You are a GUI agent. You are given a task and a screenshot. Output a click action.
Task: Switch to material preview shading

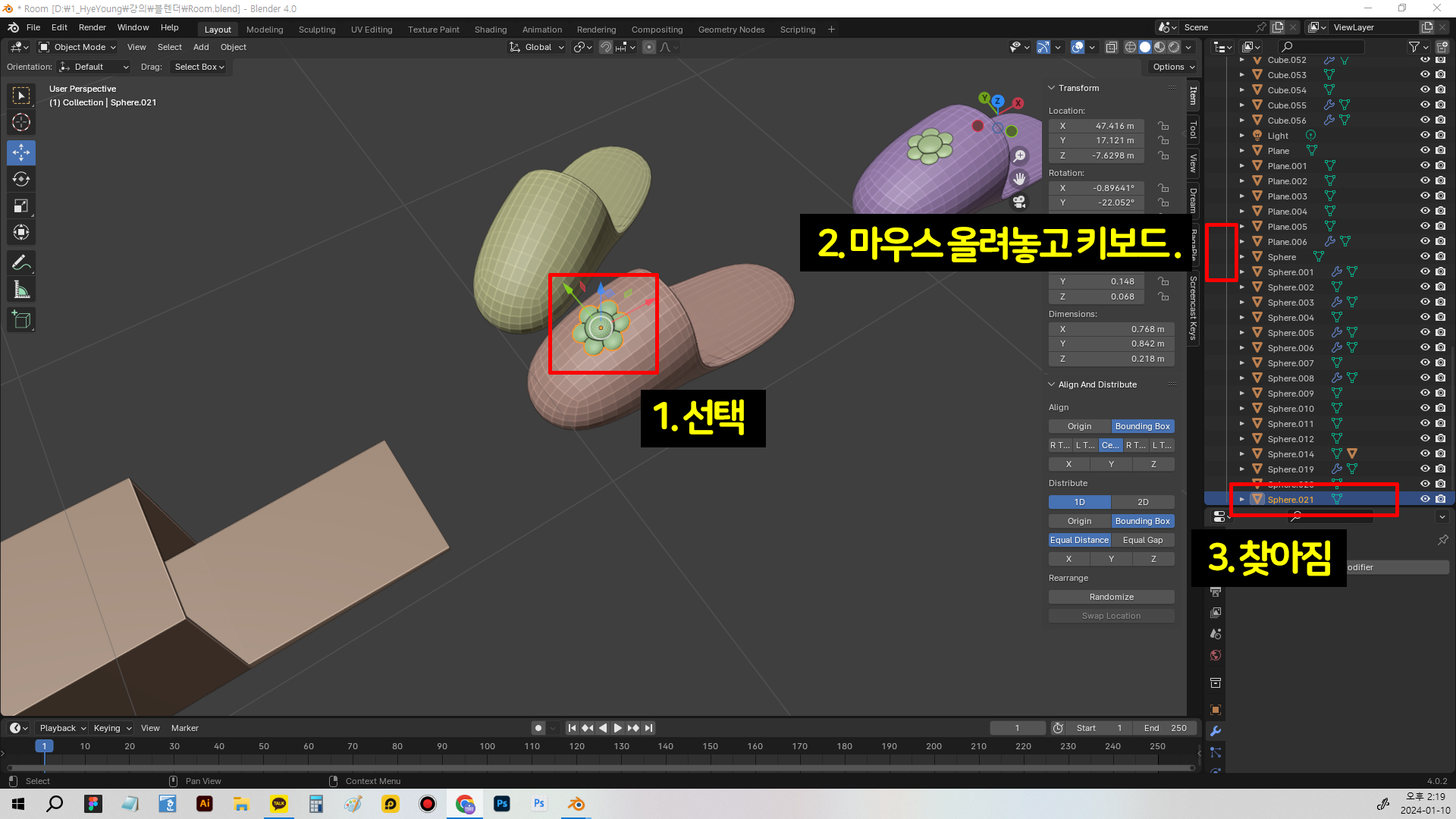point(1159,47)
